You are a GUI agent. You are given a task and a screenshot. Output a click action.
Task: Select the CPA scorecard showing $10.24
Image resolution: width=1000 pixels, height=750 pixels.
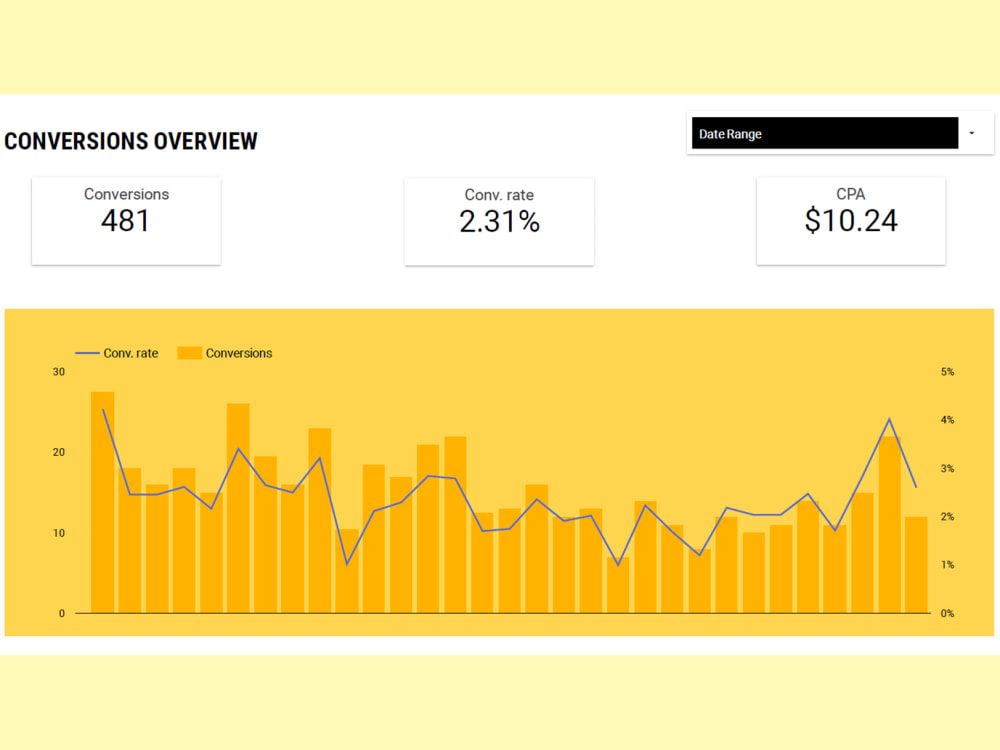coord(851,221)
